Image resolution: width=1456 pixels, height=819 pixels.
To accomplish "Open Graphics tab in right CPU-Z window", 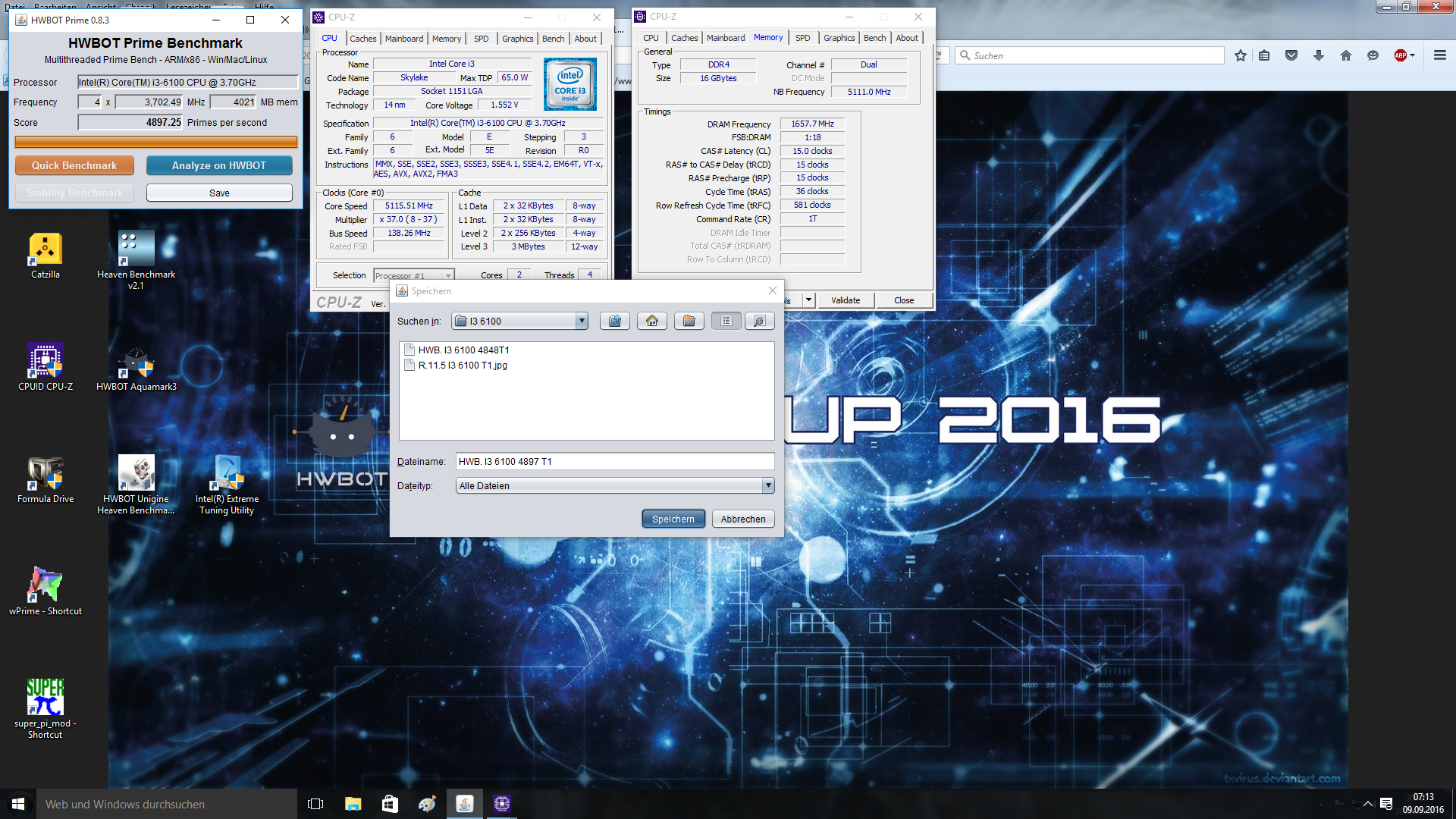I will [x=839, y=38].
